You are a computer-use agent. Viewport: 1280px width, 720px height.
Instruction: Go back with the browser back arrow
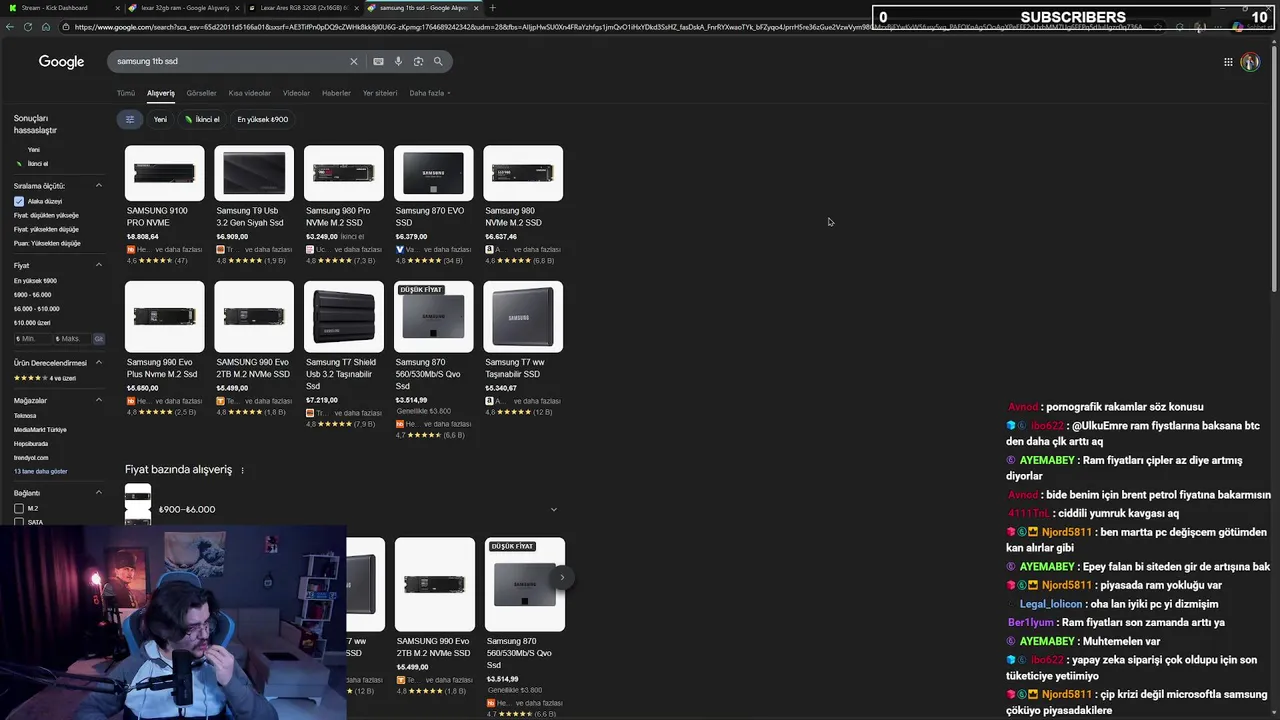10,27
